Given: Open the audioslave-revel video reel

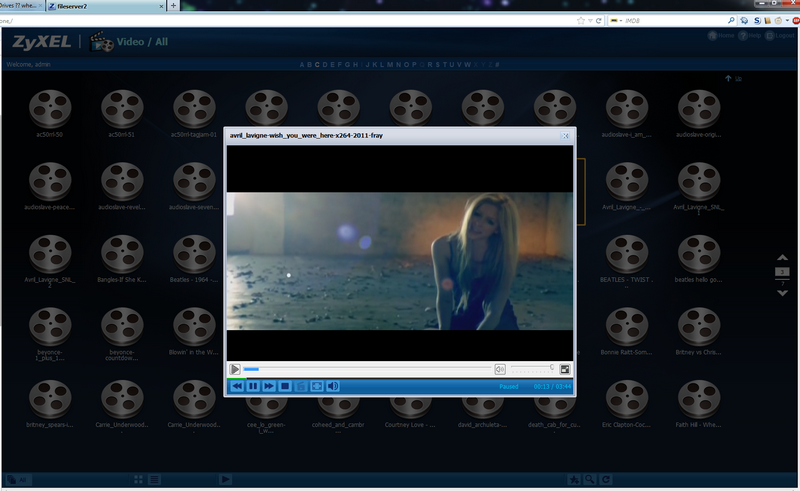Looking at the screenshot, I should [x=121, y=182].
